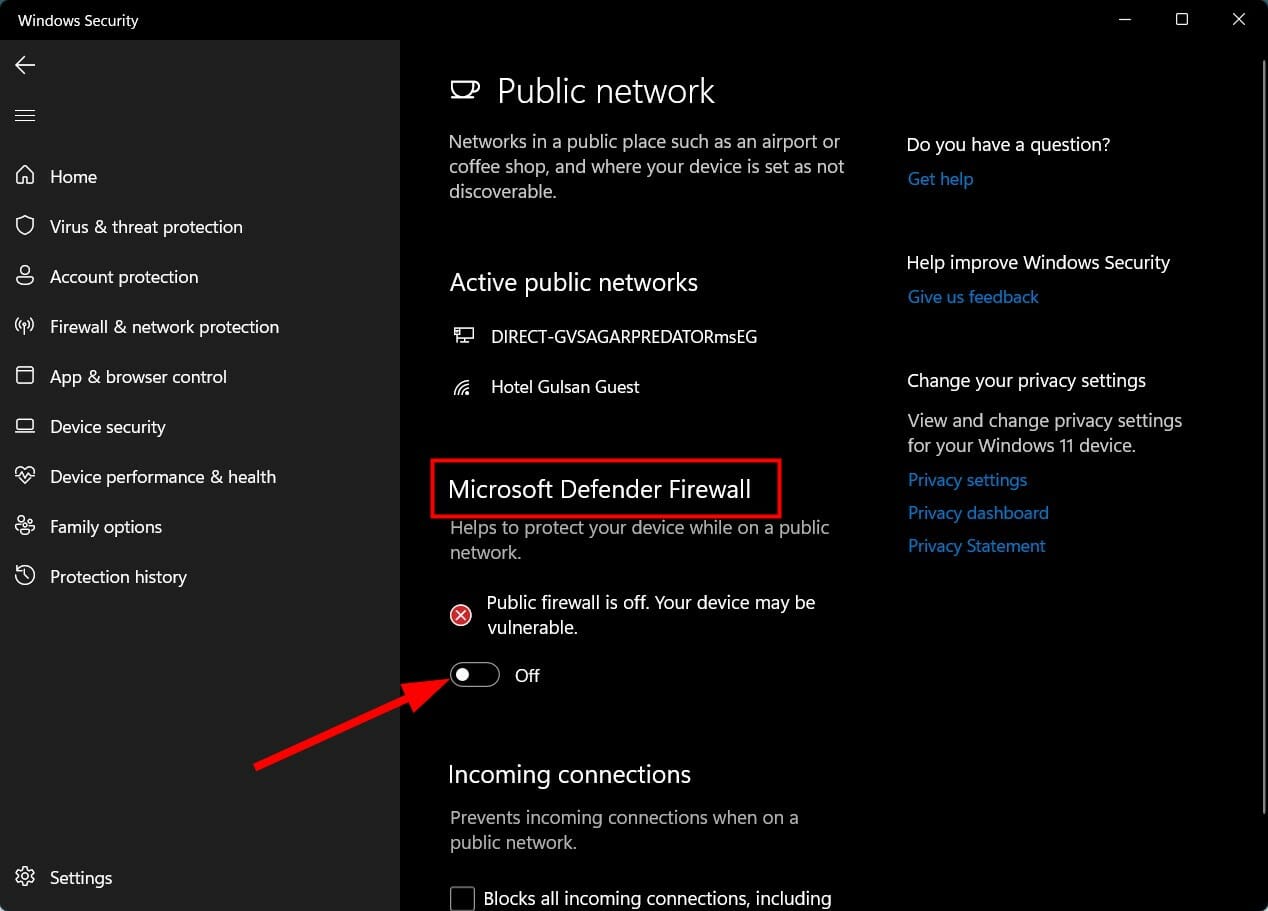
Task: Select the Family options people icon
Action: coord(25,526)
